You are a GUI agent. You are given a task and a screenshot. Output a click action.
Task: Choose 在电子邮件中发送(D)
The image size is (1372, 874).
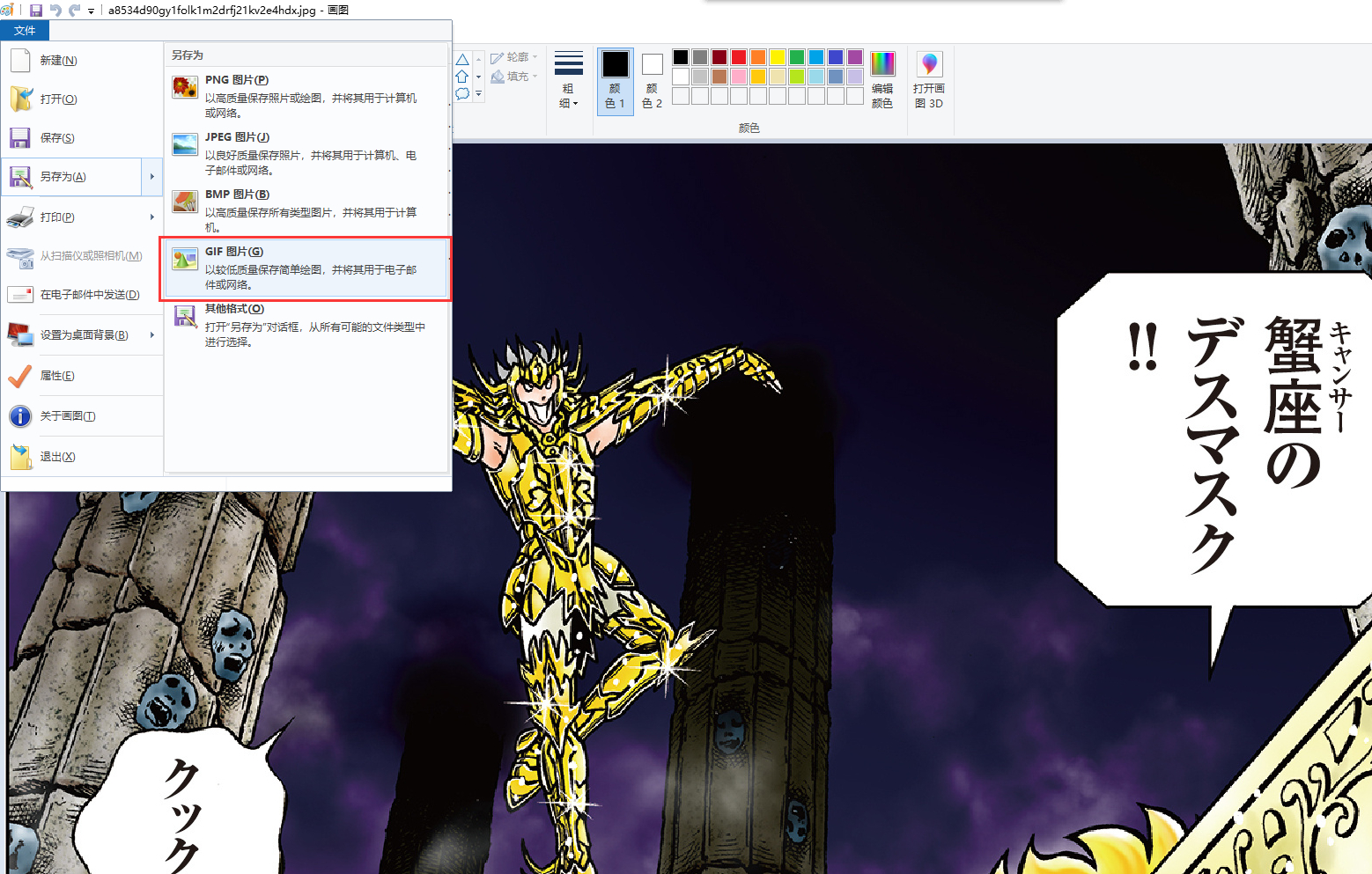tap(84, 295)
